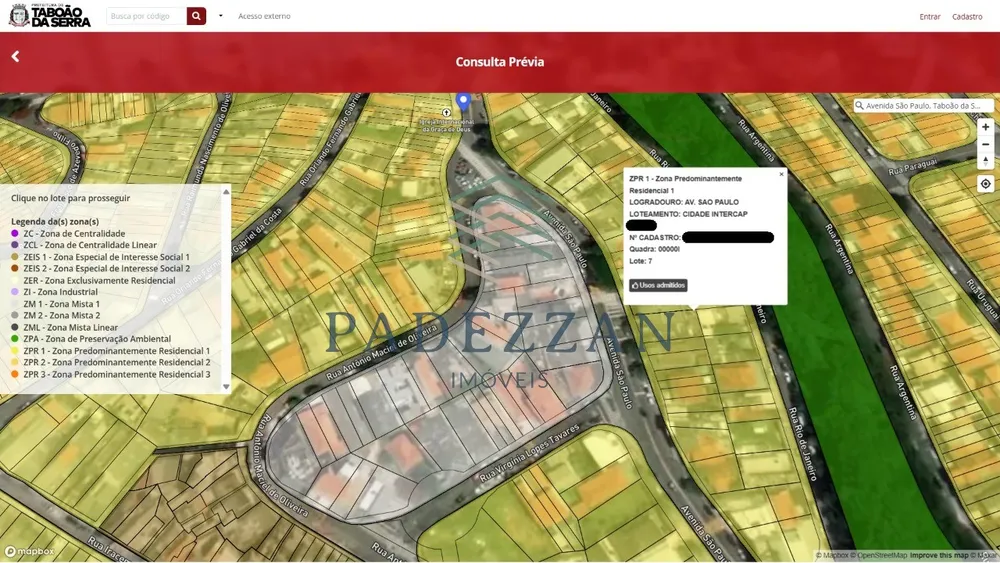This screenshot has height=563, width=1000.
Task: Select 'ZI - Zona Industrial' legend entry
Action: [x=61, y=292]
